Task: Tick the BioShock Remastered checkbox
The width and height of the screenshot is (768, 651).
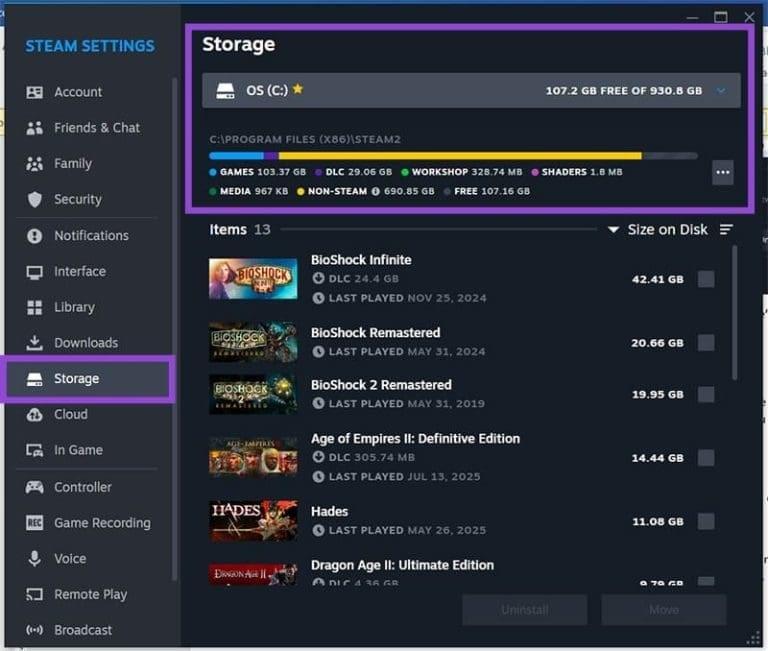Action: [x=706, y=343]
